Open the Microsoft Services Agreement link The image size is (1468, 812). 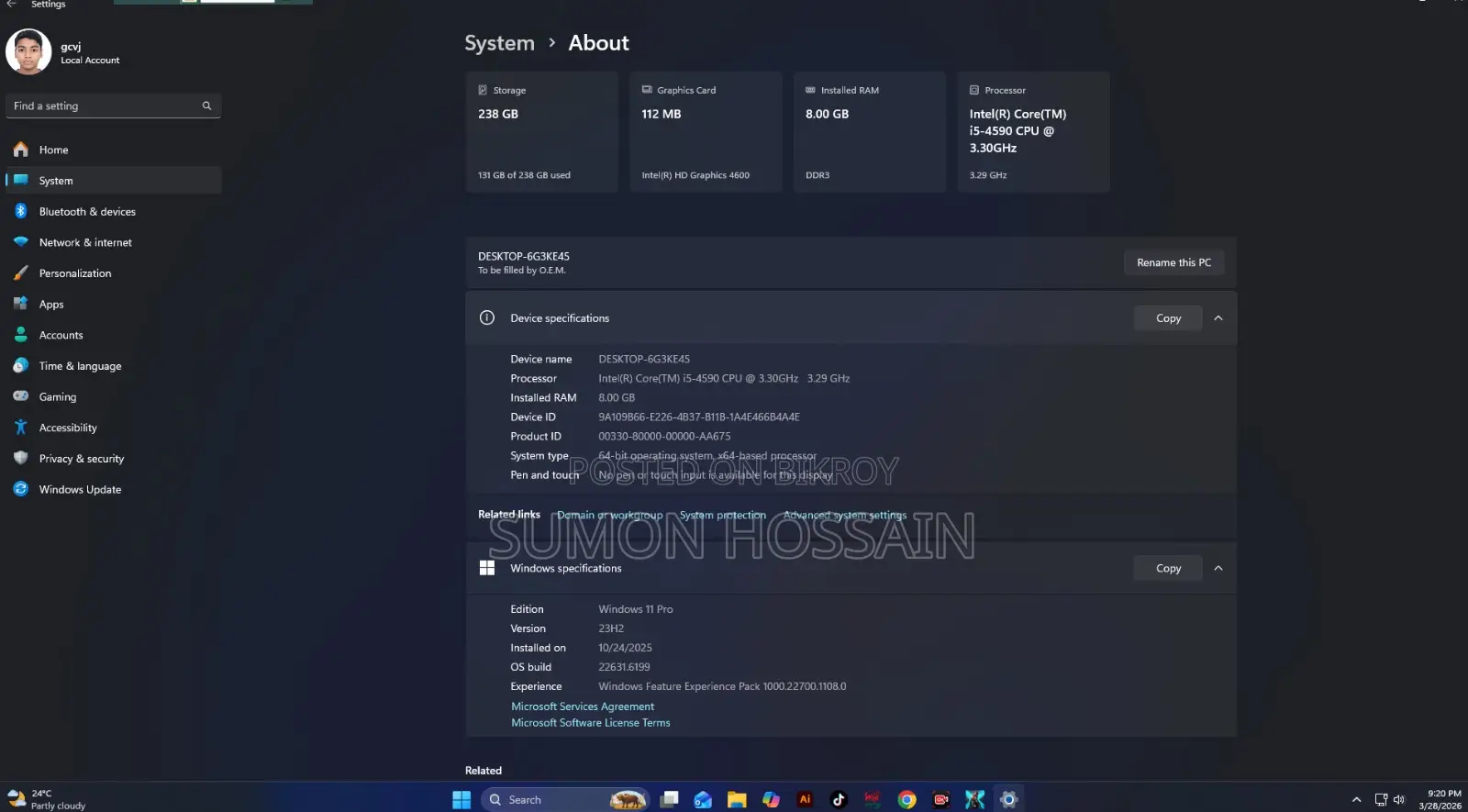[583, 706]
